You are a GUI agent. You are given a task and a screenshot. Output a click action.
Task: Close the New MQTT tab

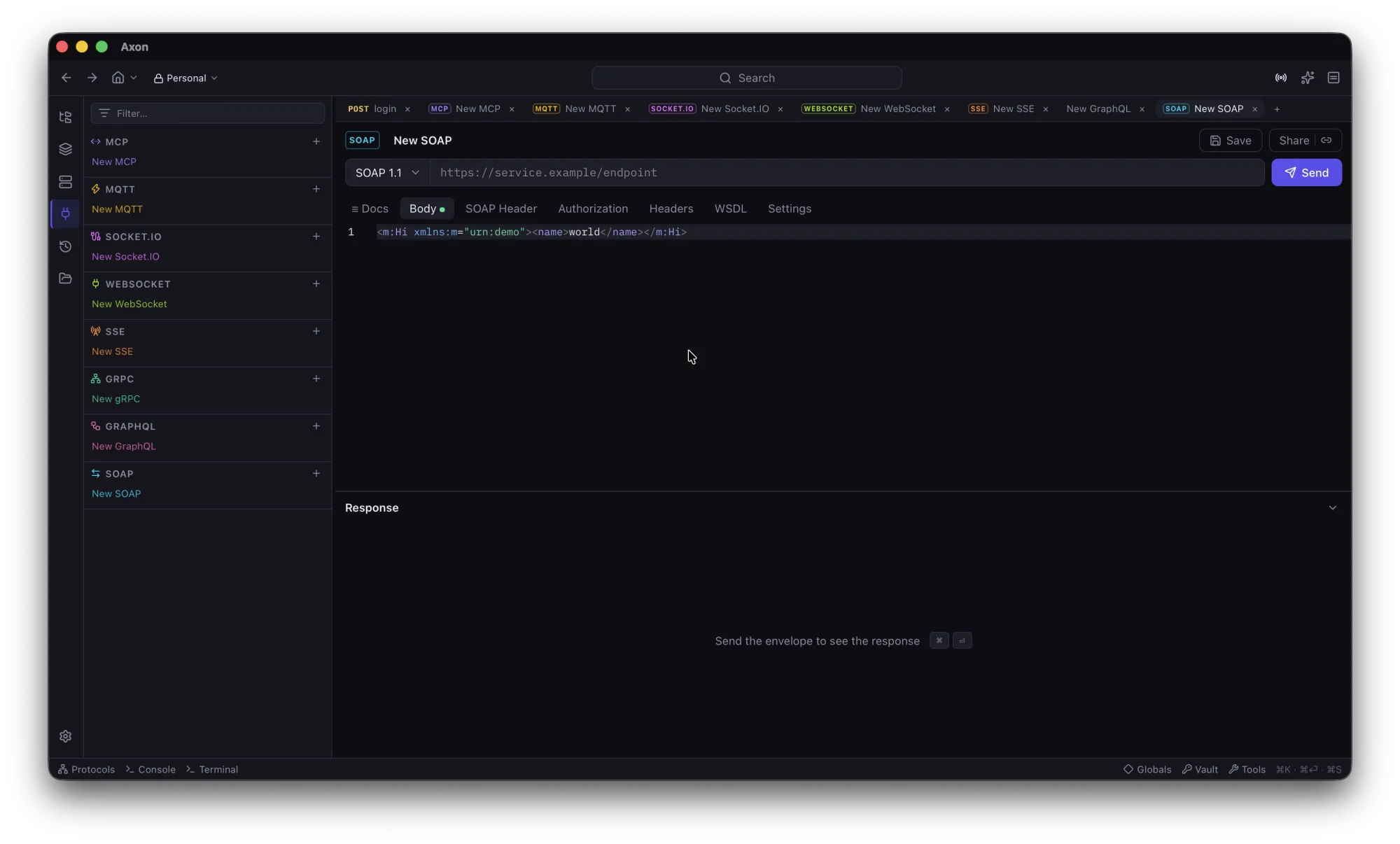click(x=627, y=109)
